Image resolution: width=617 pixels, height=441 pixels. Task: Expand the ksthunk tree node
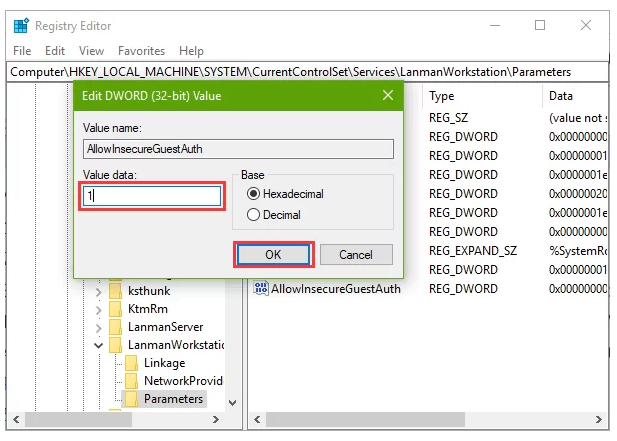coord(98,292)
